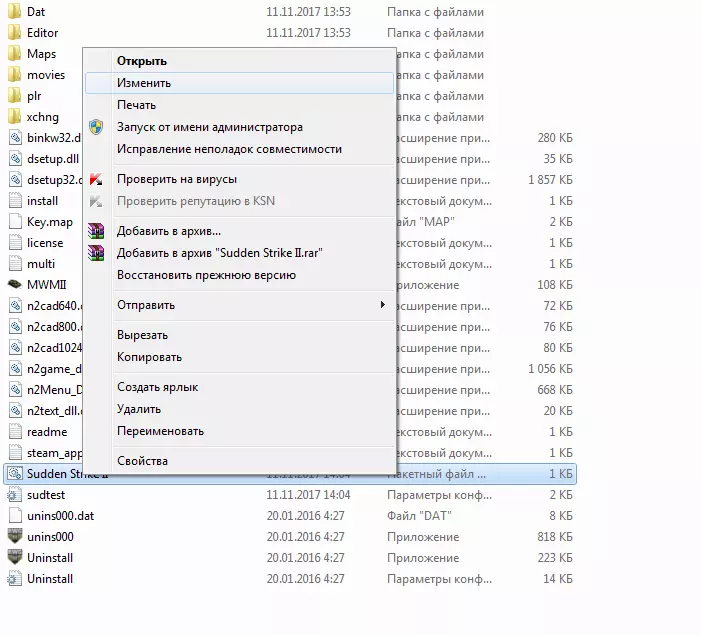Choose Проверить на вирусы
This screenshot has width=701, height=635.
point(177,179)
